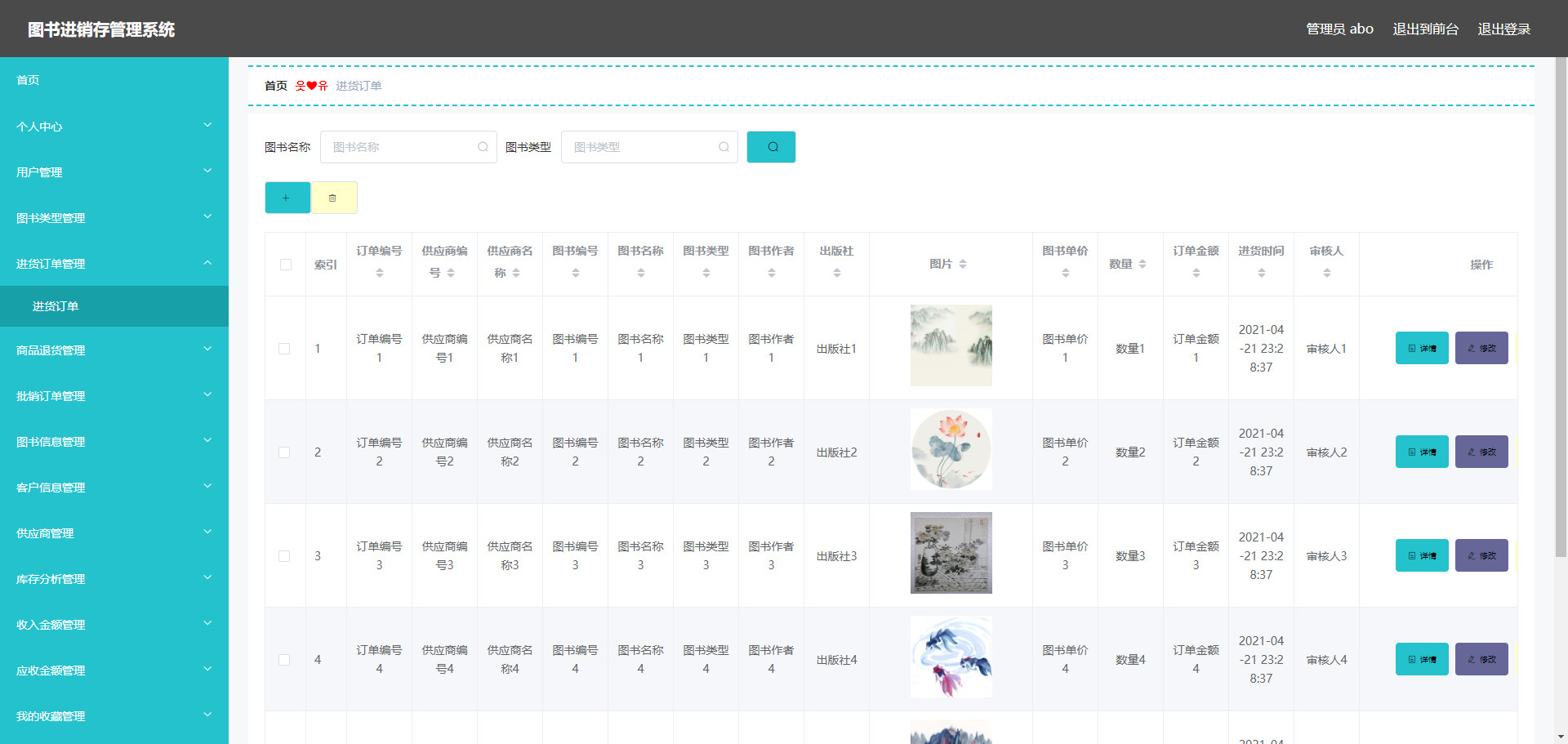Expand the 客户信息管理 sidebar menu

114,488
